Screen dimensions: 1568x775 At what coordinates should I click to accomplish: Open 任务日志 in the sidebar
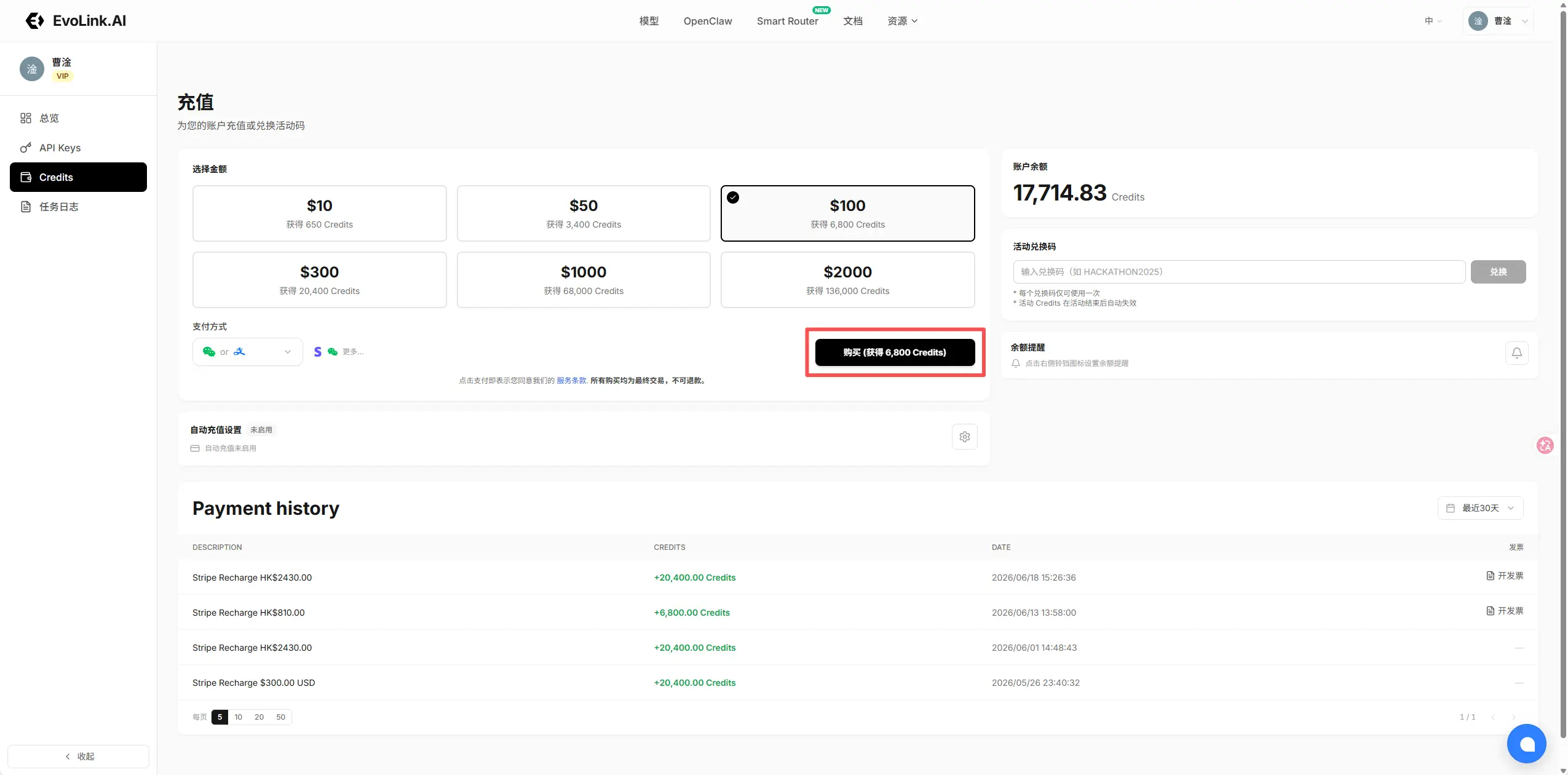tap(78, 207)
